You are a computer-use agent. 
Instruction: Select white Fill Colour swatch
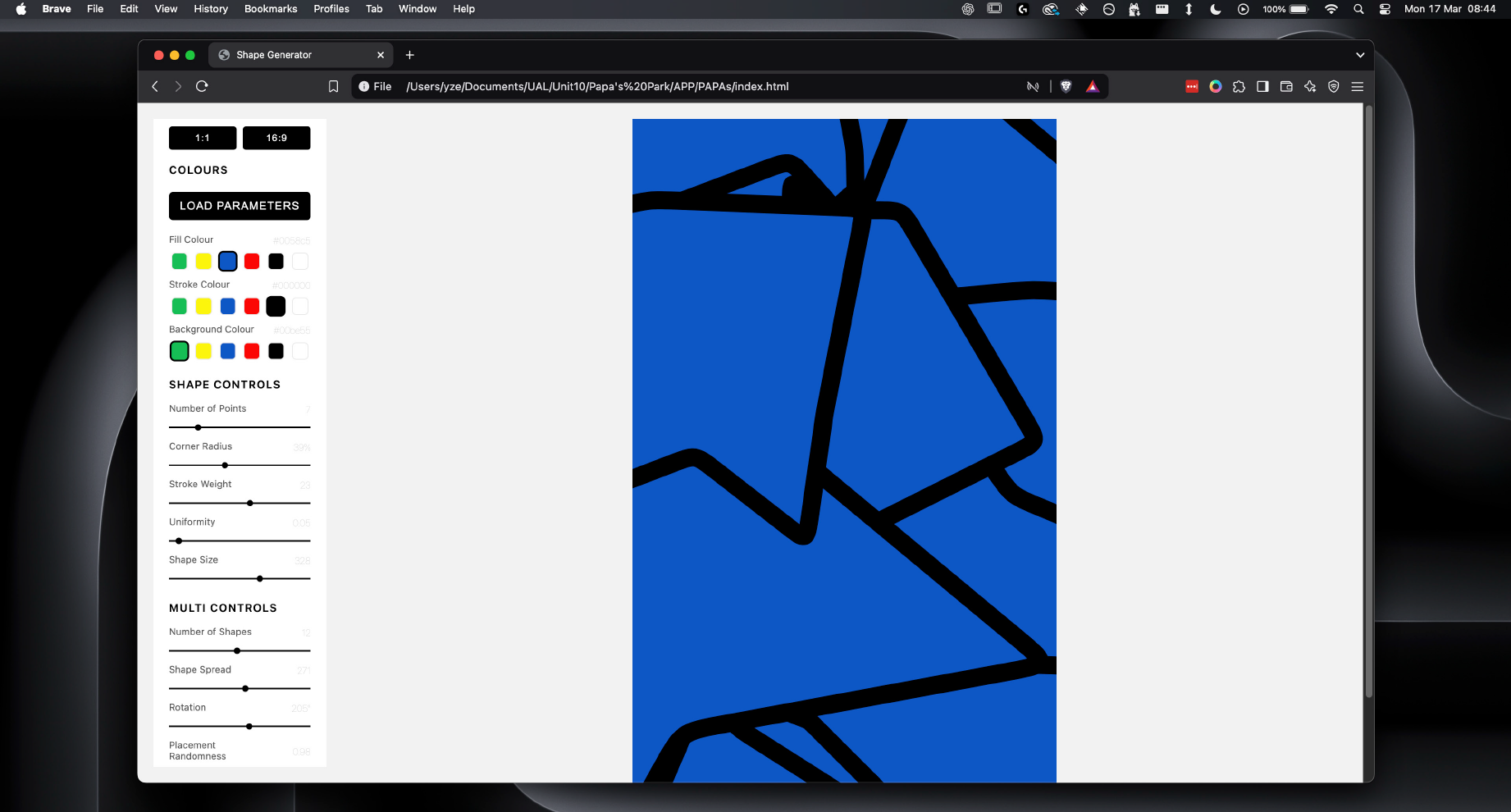[x=300, y=262]
